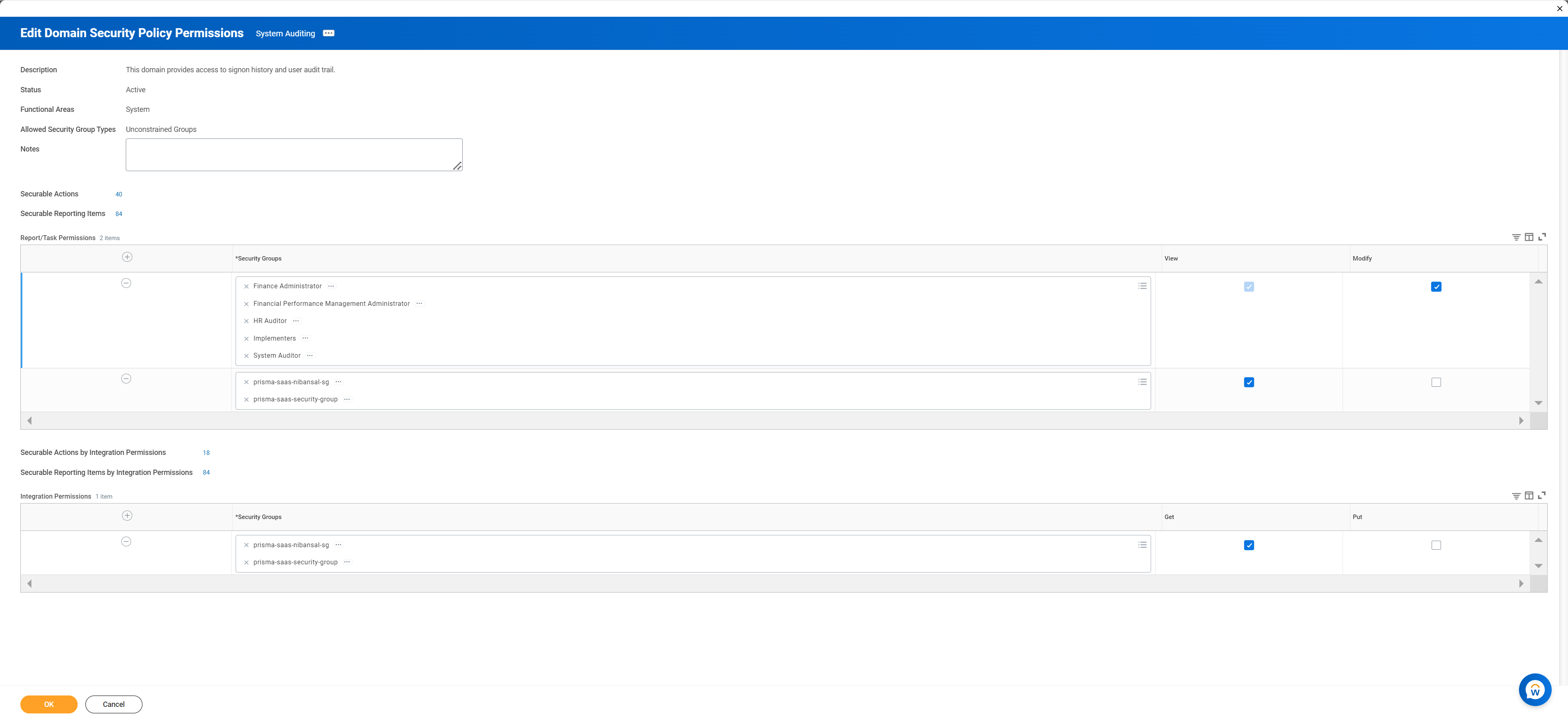Open prompt list for first Security Groups field

1142,286
